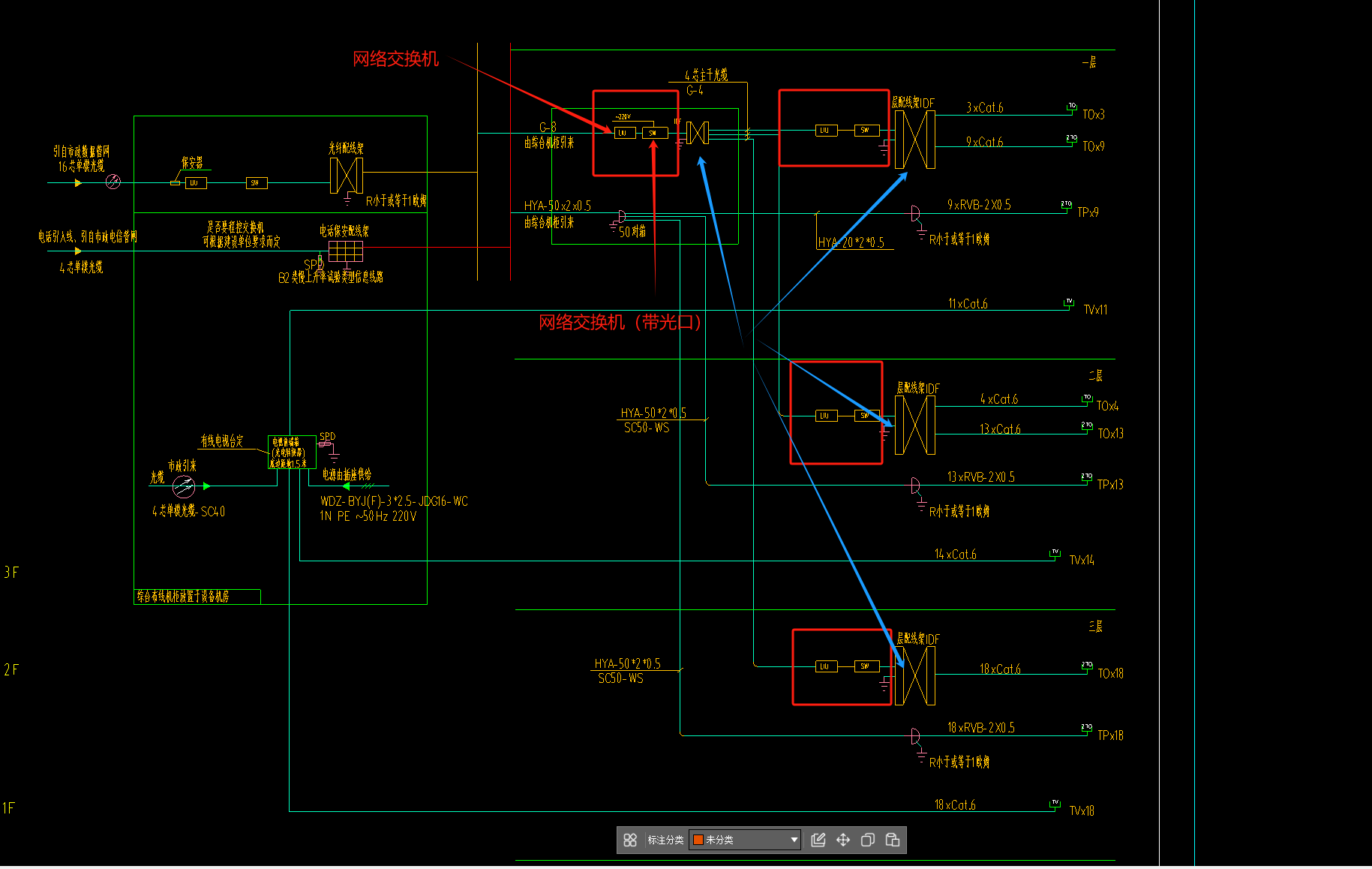Image resolution: width=1372 pixels, height=869 pixels.
Task: Click the 电话保安配线架 grid symbol
Action: pyautogui.click(x=346, y=251)
